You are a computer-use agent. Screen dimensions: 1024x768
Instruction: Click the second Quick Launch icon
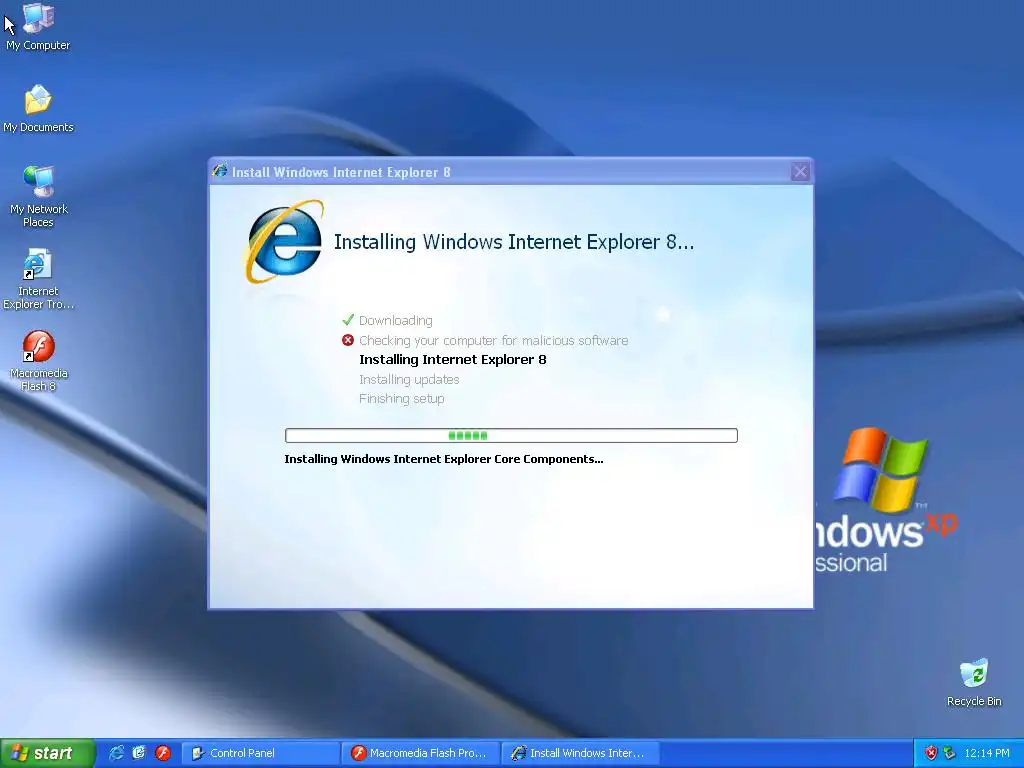click(139, 753)
